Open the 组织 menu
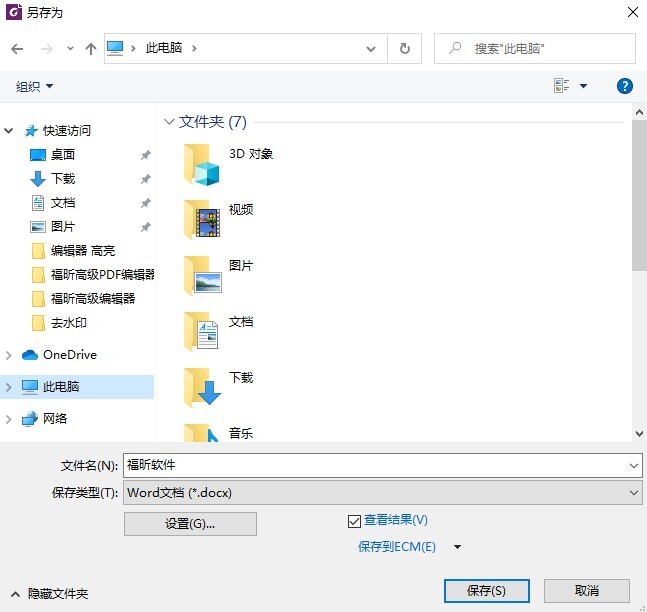Screen dimensions: 647x612 [34, 86]
